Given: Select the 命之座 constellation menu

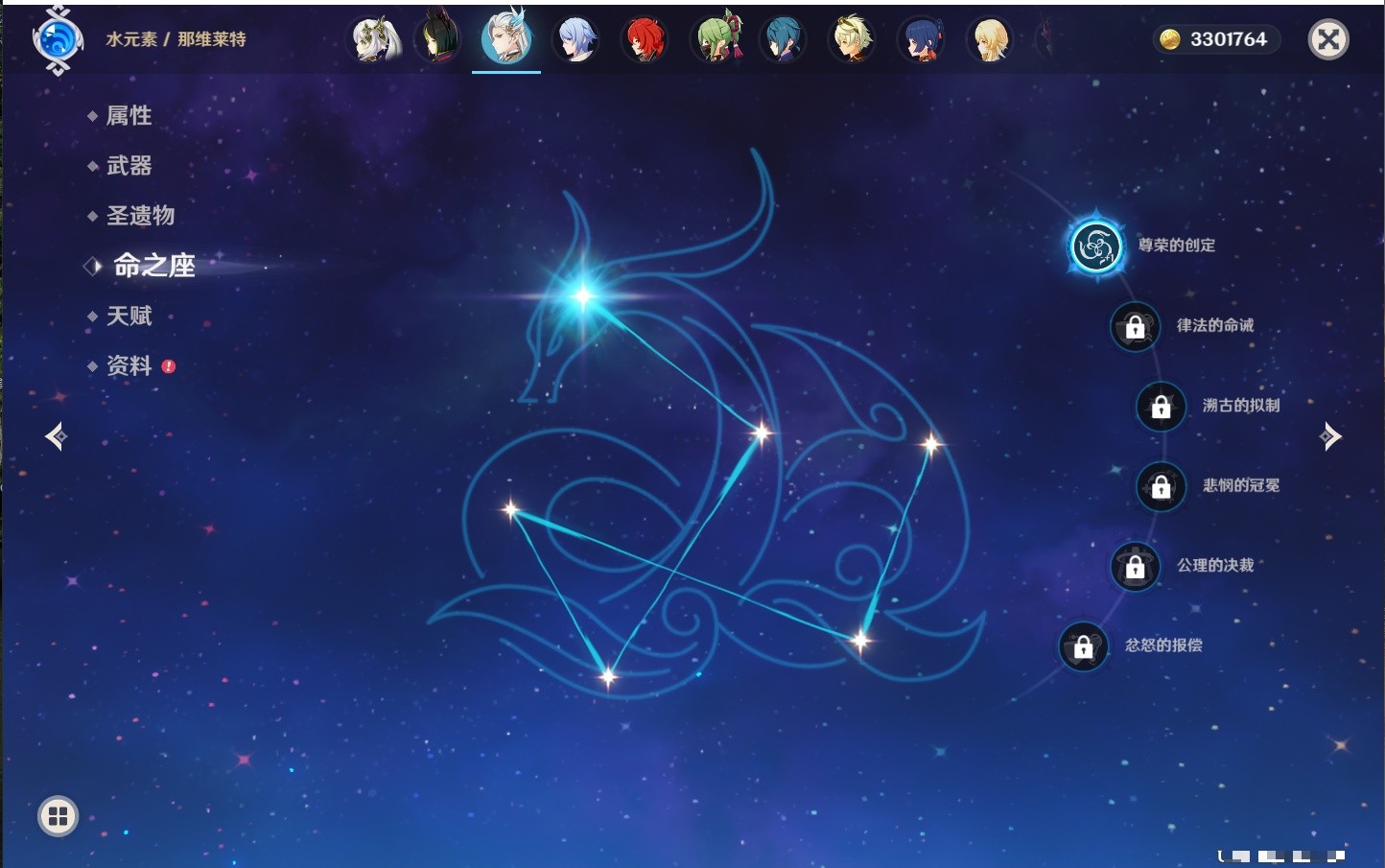Looking at the screenshot, I should tap(153, 266).
